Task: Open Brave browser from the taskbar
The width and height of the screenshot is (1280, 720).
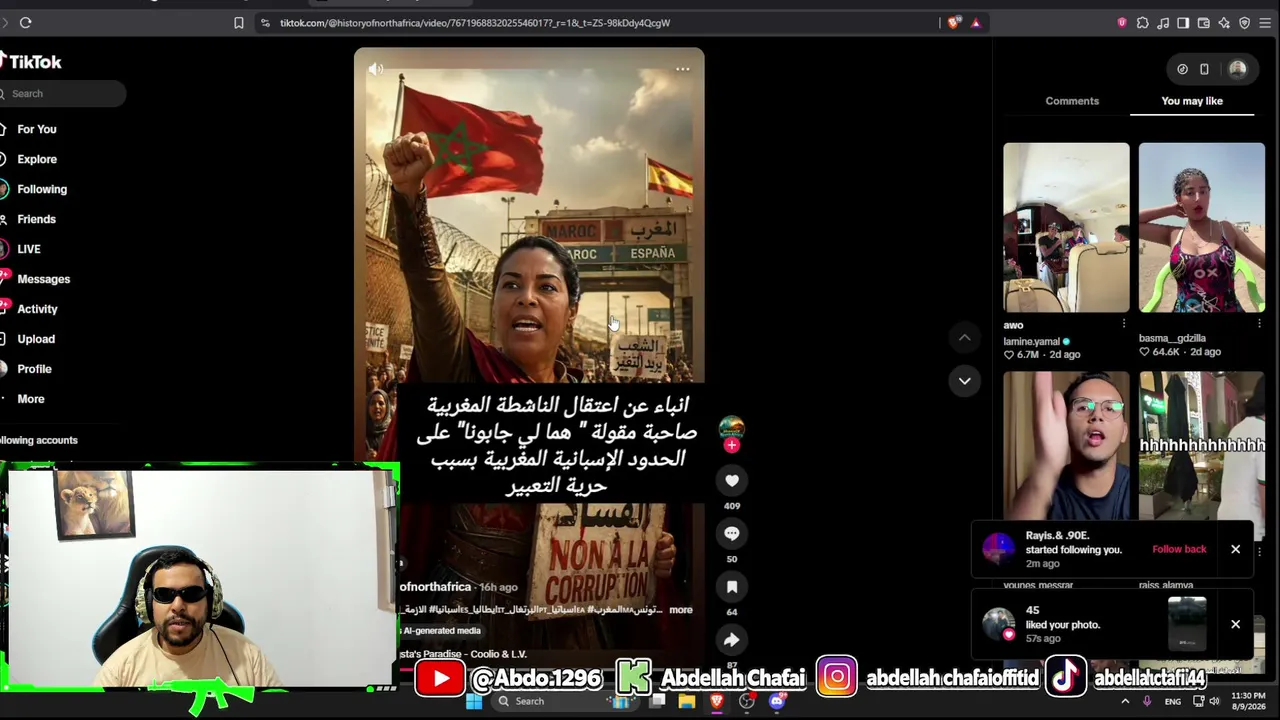Action: pos(716,701)
